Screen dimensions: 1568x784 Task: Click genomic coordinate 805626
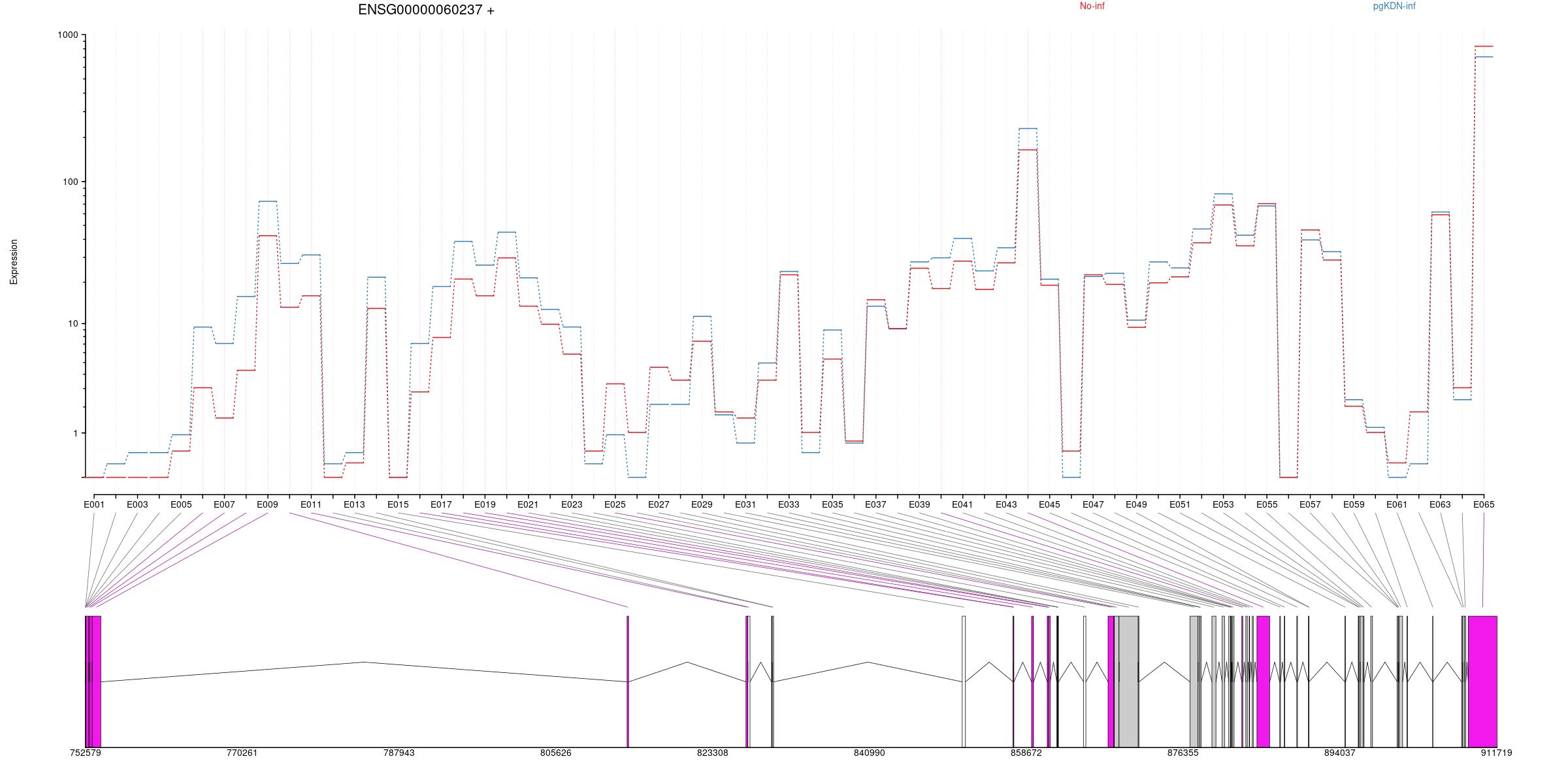555,753
